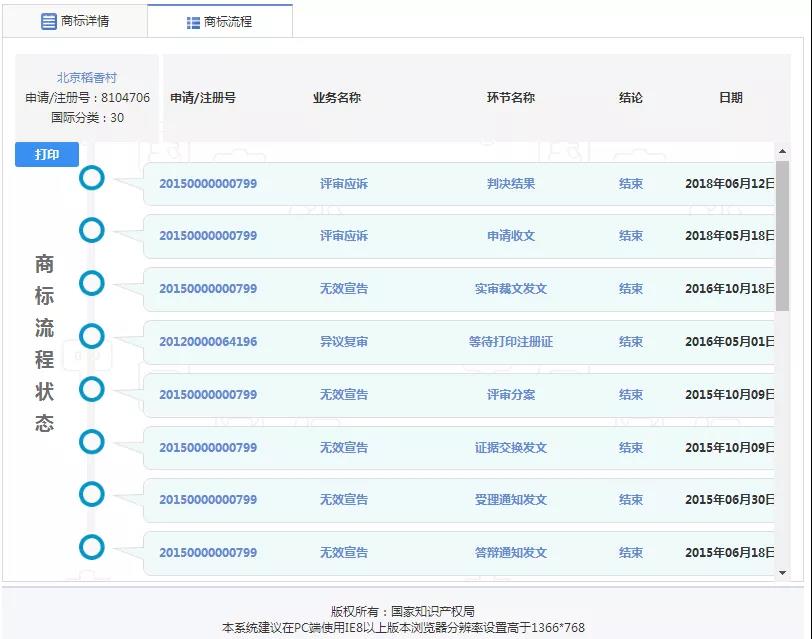Click timeline circle beside 评审分案 row

[x=92, y=389]
